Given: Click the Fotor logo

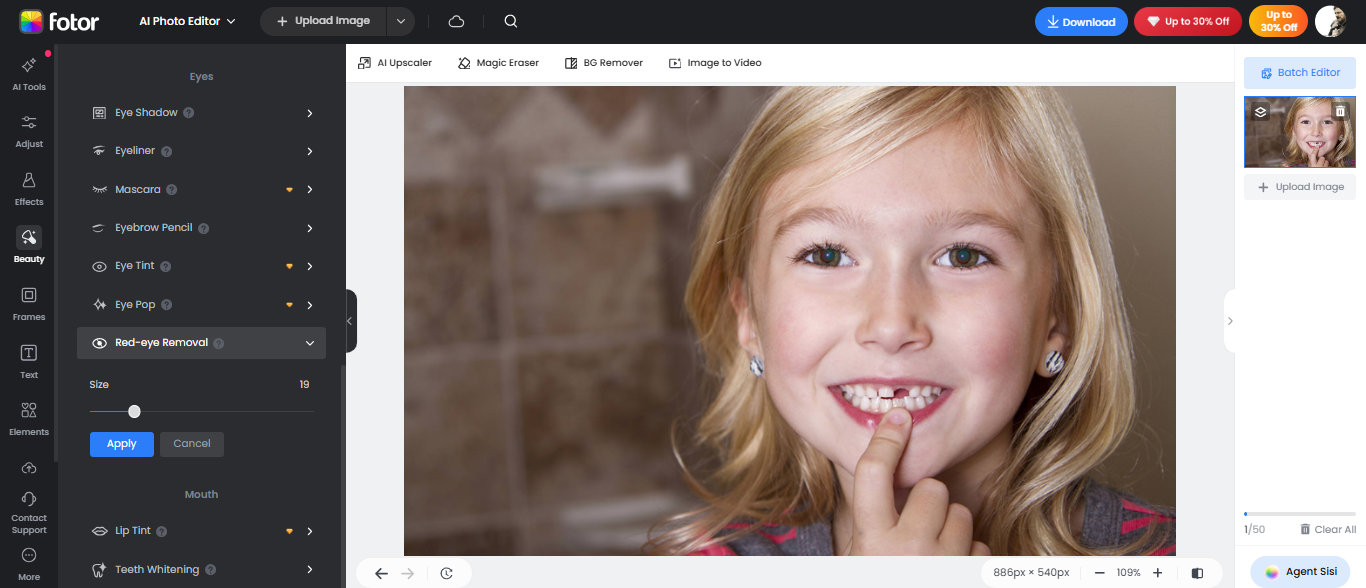Looking at the screenshot, I should [59, 21].
